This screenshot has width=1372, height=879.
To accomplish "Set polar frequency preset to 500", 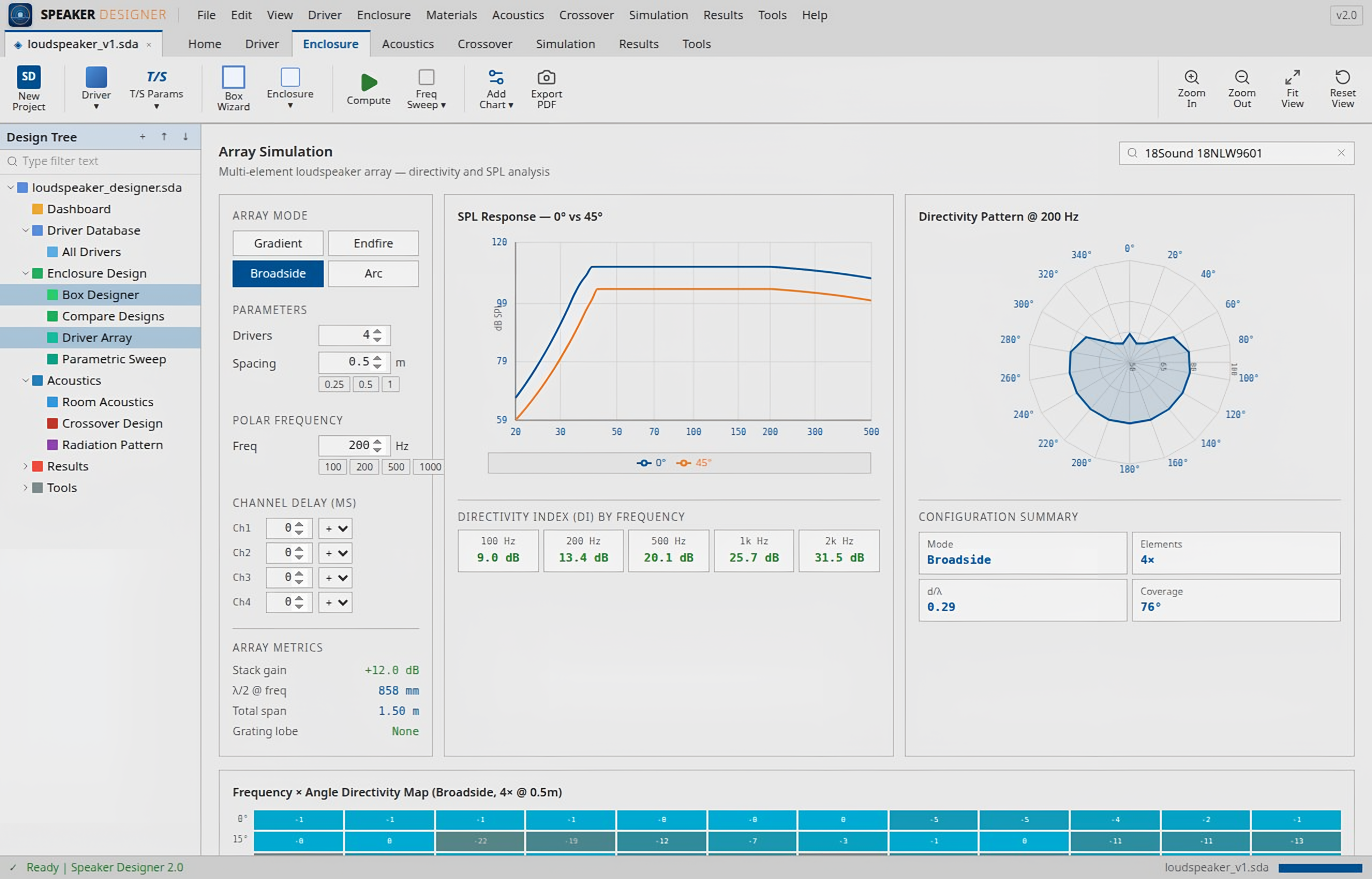I will pos(396,467).
